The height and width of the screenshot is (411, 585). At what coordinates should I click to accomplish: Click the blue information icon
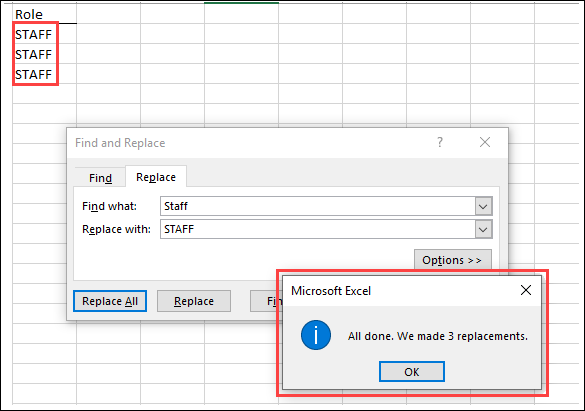316,335
